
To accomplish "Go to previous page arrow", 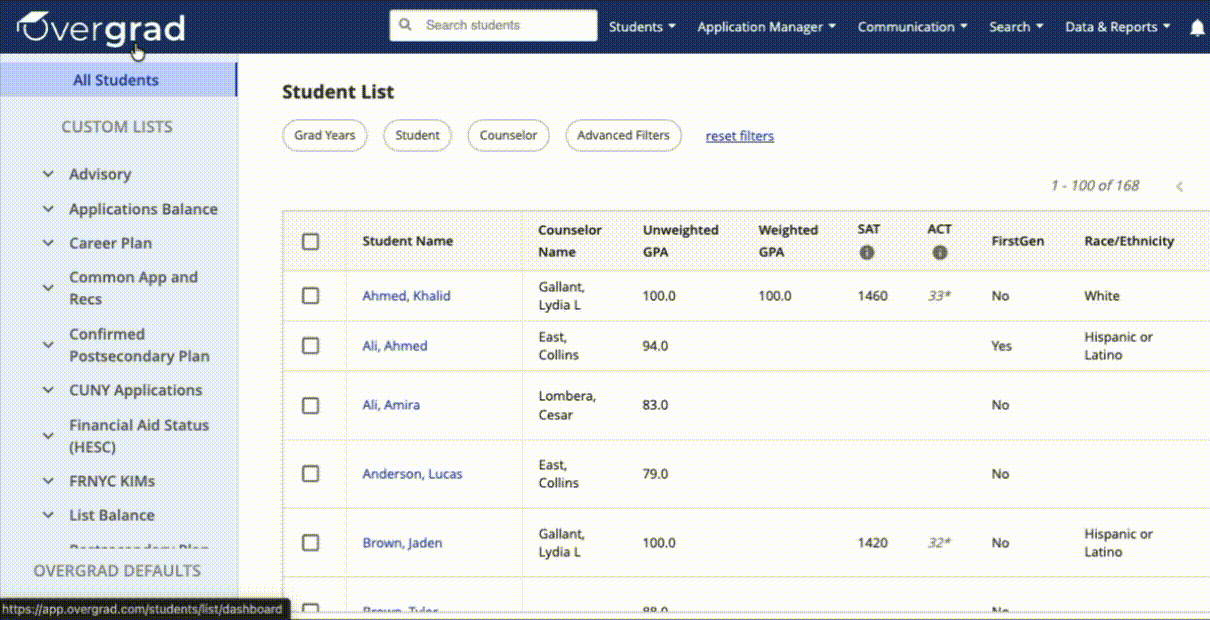I will [1180, 186].
